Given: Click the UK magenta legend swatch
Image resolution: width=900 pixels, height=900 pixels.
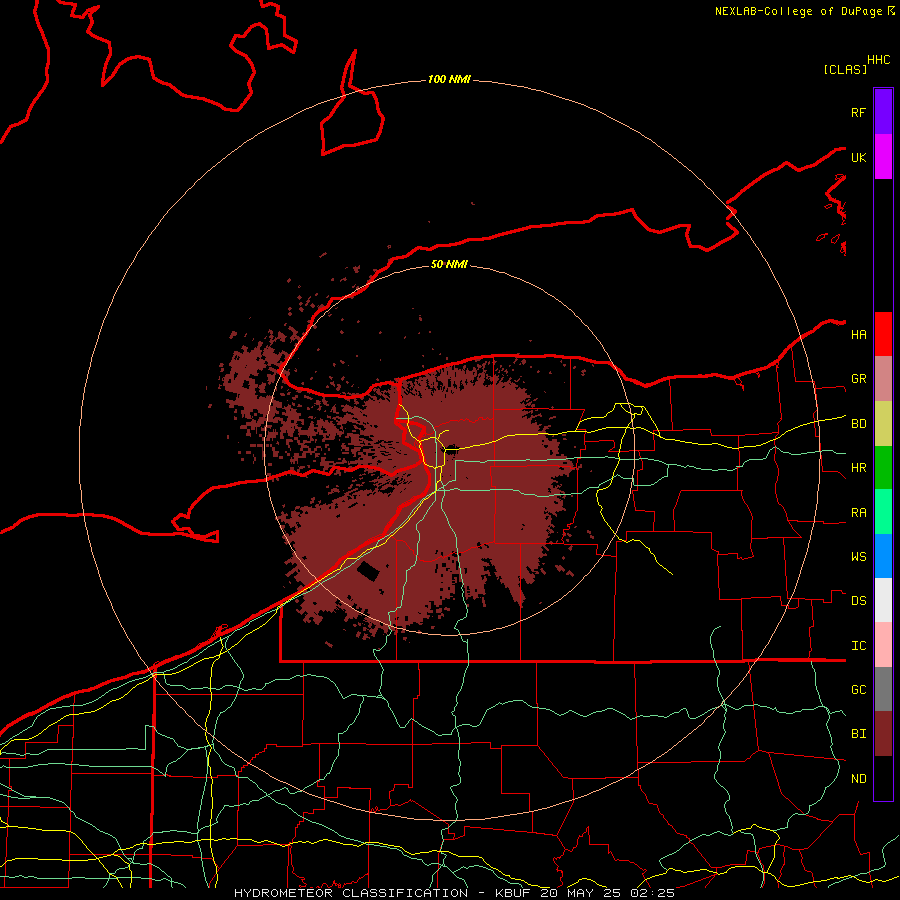Looking at the screenshot, I should [x=883, y=157].
